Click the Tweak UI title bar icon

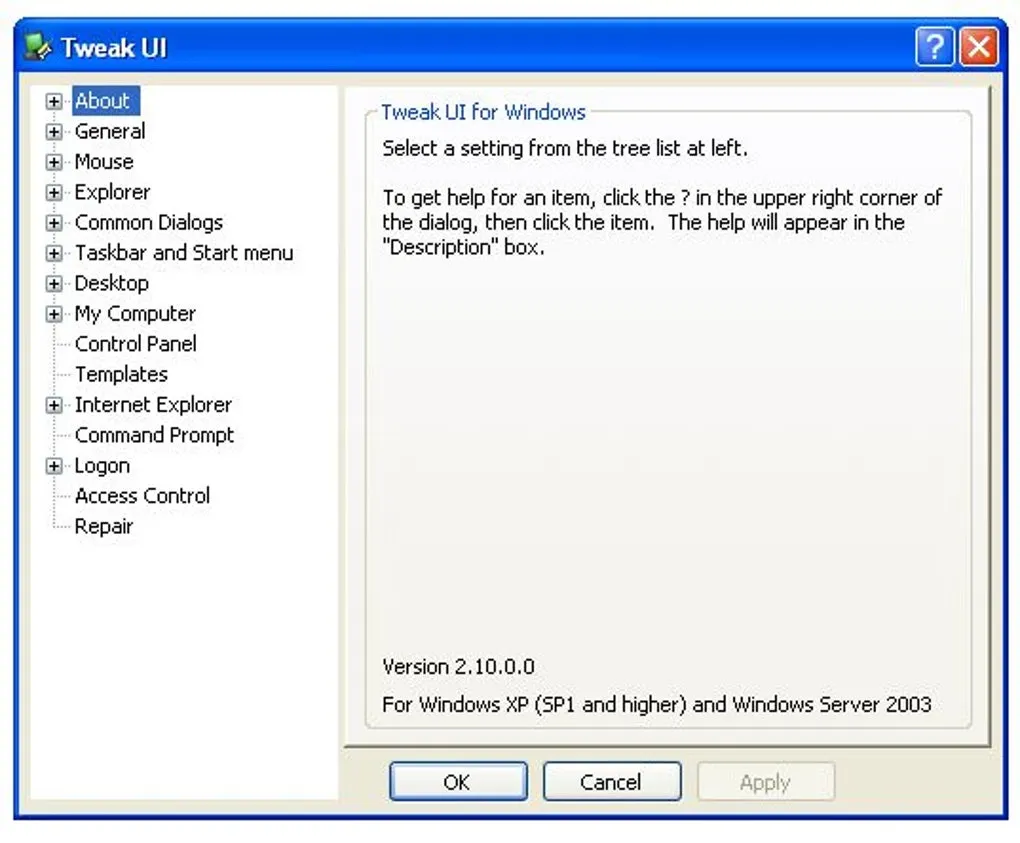37,48
